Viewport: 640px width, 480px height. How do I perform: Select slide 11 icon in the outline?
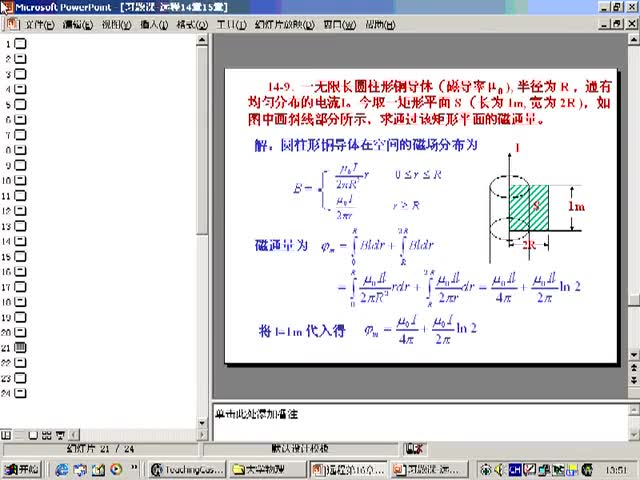pyautogui.click(x=20, y=196)
